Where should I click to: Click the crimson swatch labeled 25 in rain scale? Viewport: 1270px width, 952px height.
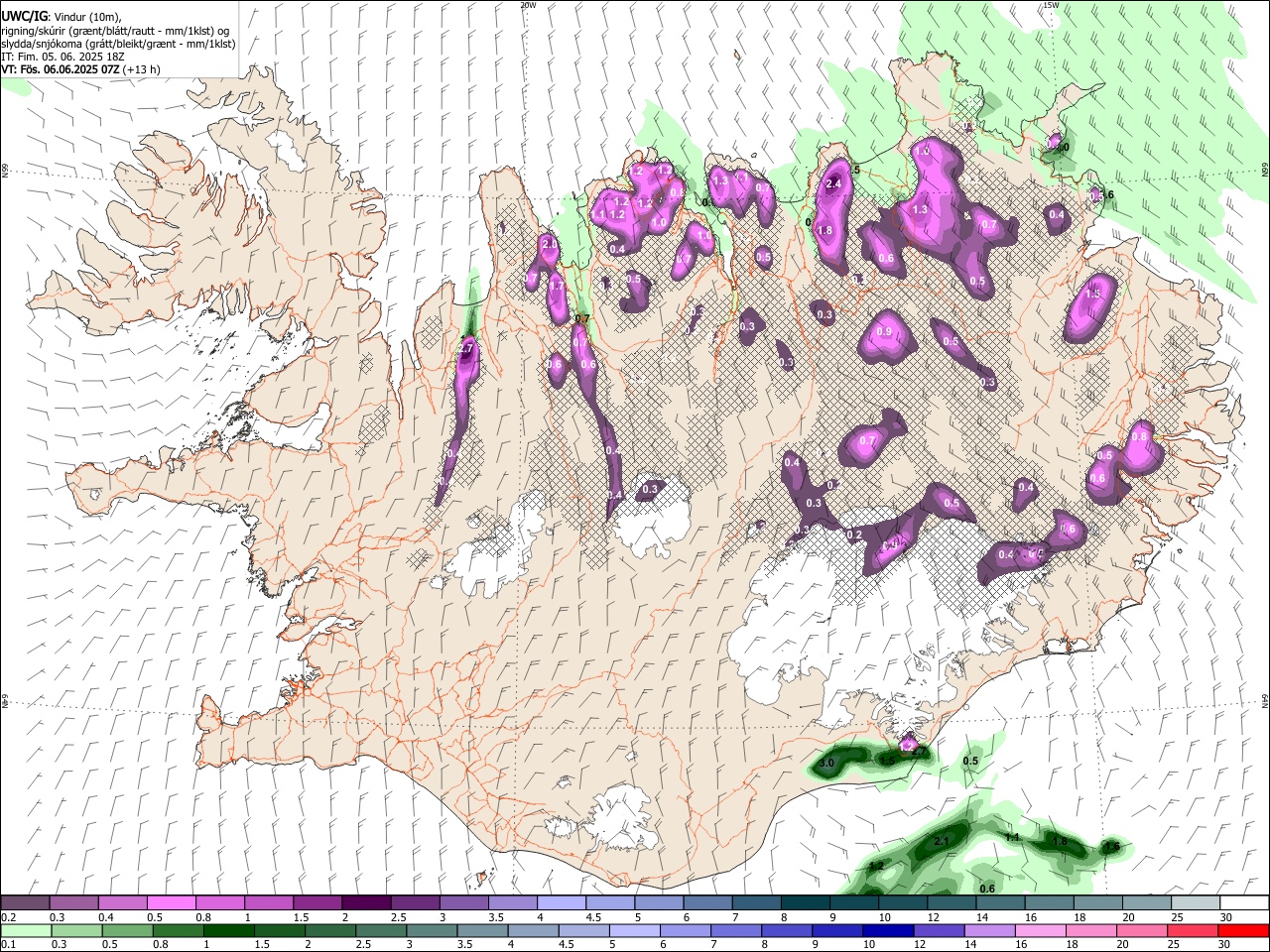point(1193,931)
